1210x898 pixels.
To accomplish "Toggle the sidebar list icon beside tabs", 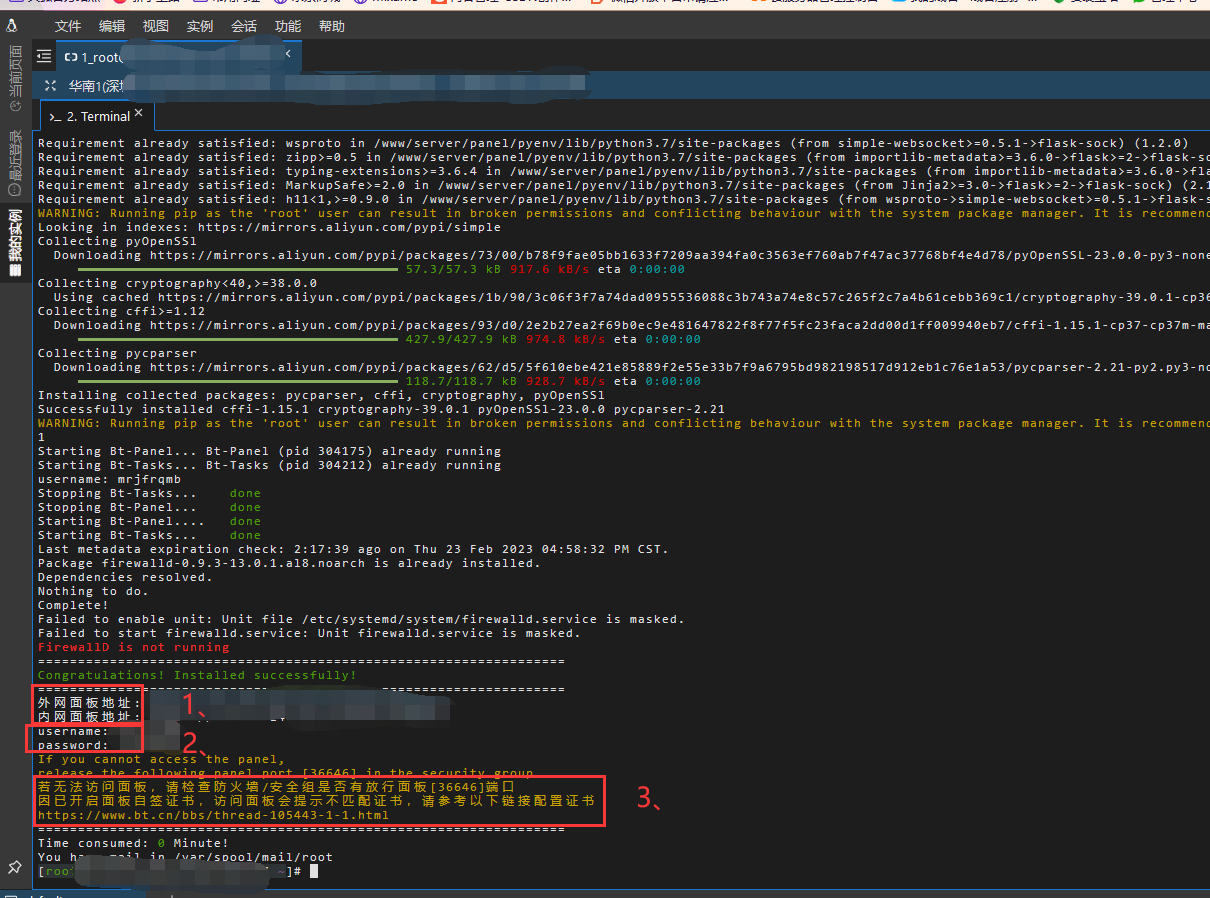I will click(x=44, y=57).
